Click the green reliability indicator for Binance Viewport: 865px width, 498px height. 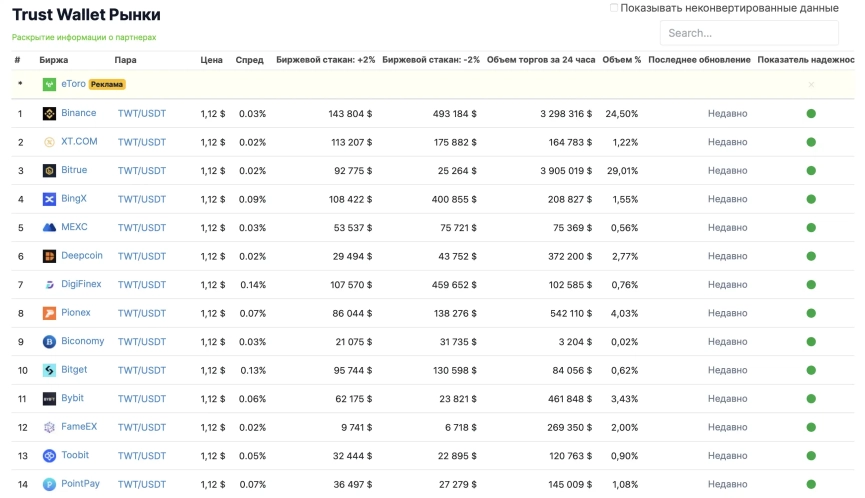[811, 114]
